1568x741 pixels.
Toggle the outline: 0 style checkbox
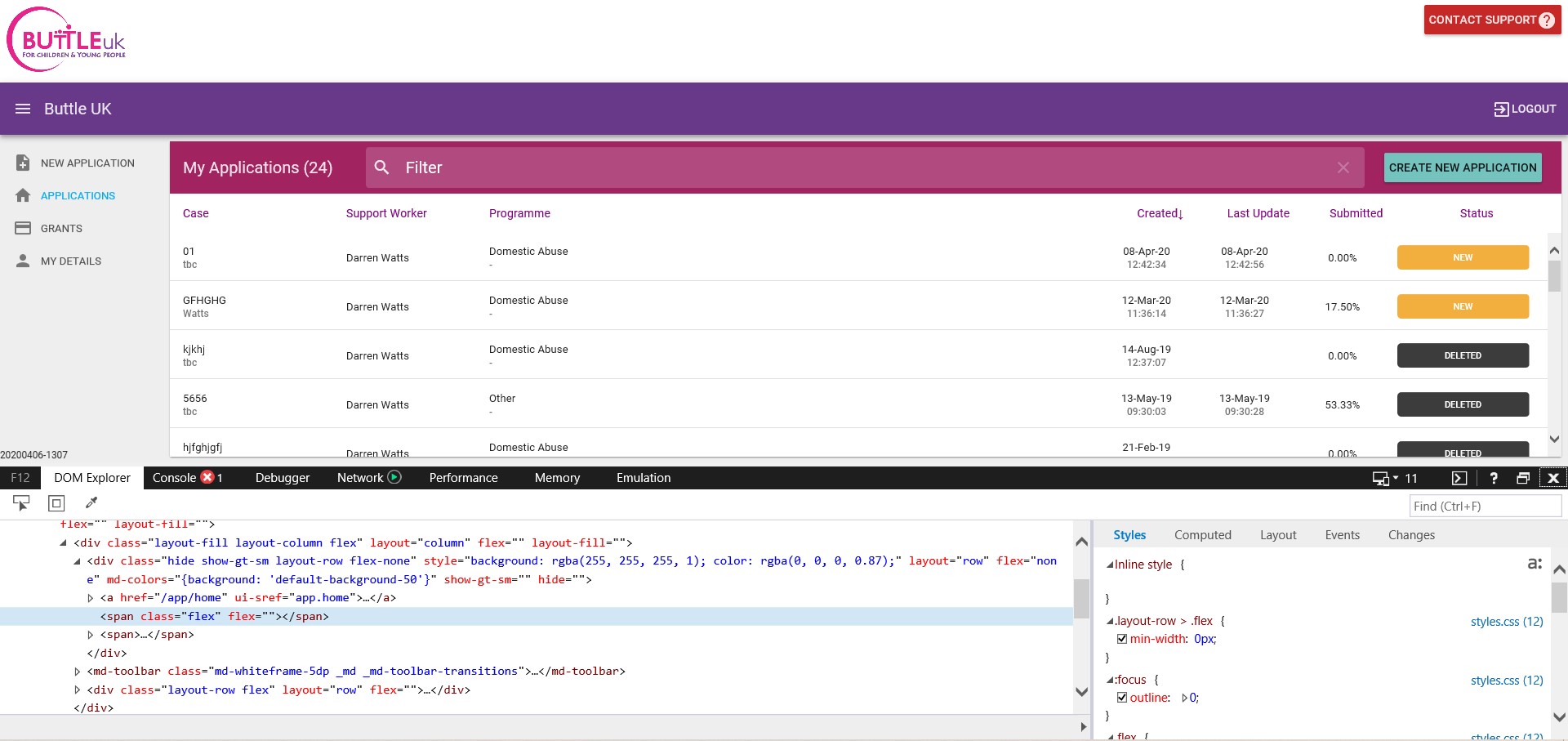[1122, 698]
